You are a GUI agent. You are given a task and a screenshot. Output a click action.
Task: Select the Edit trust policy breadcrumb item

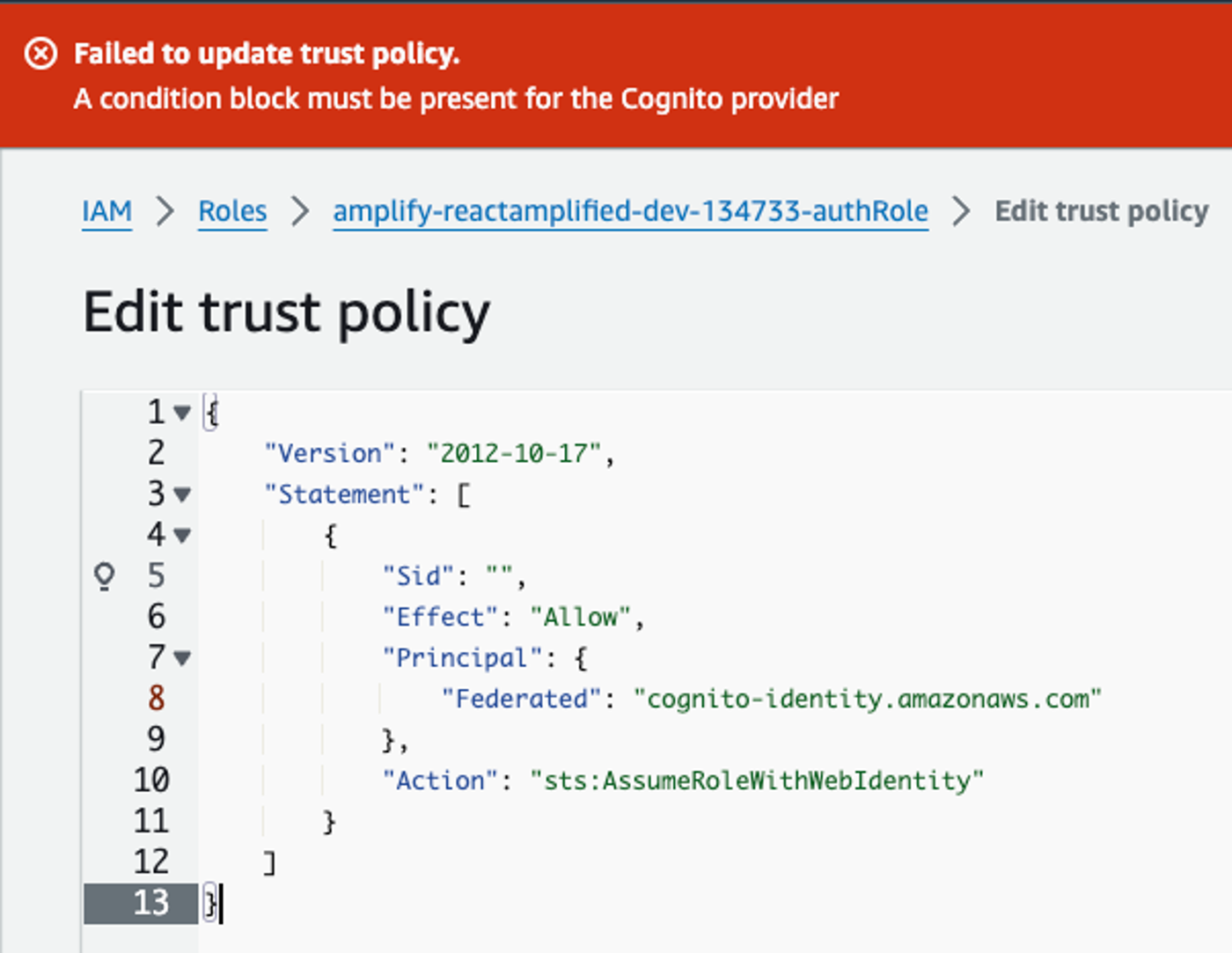click(1102, 211)
